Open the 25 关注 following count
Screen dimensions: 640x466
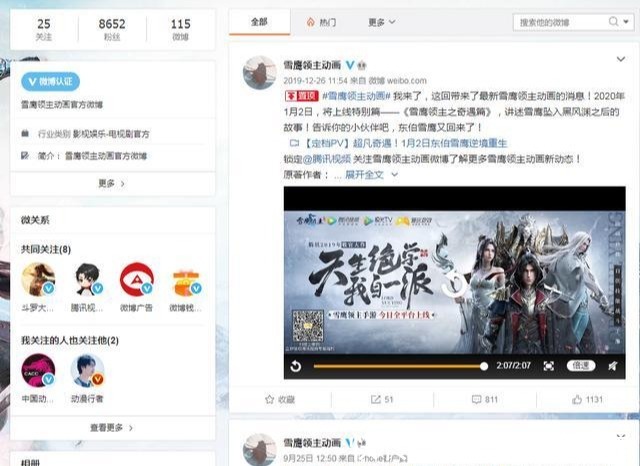pos(44,29)
